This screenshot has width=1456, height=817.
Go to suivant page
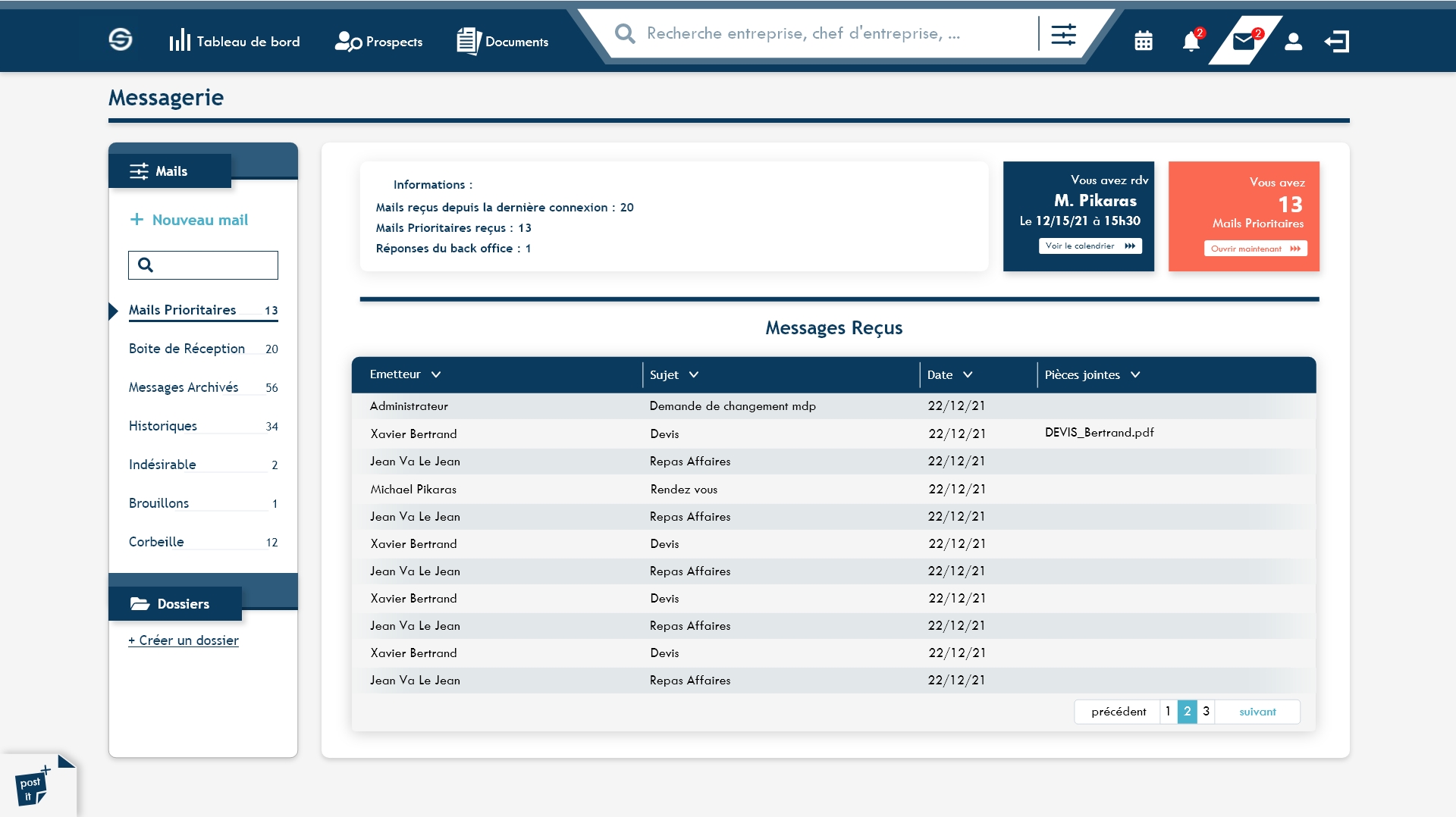click(x=1257, y=712)
